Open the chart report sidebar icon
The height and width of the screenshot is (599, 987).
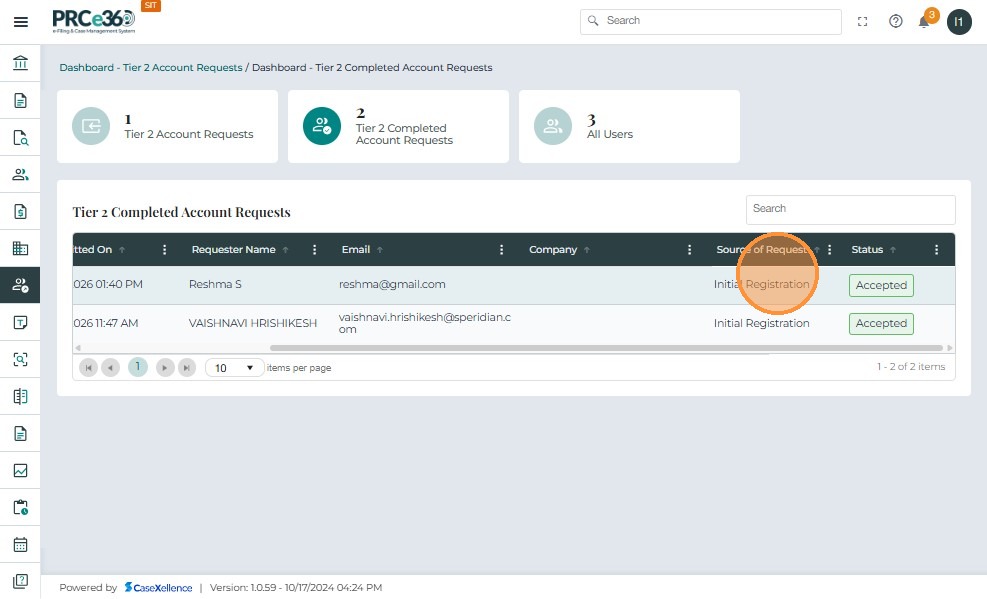20,471
